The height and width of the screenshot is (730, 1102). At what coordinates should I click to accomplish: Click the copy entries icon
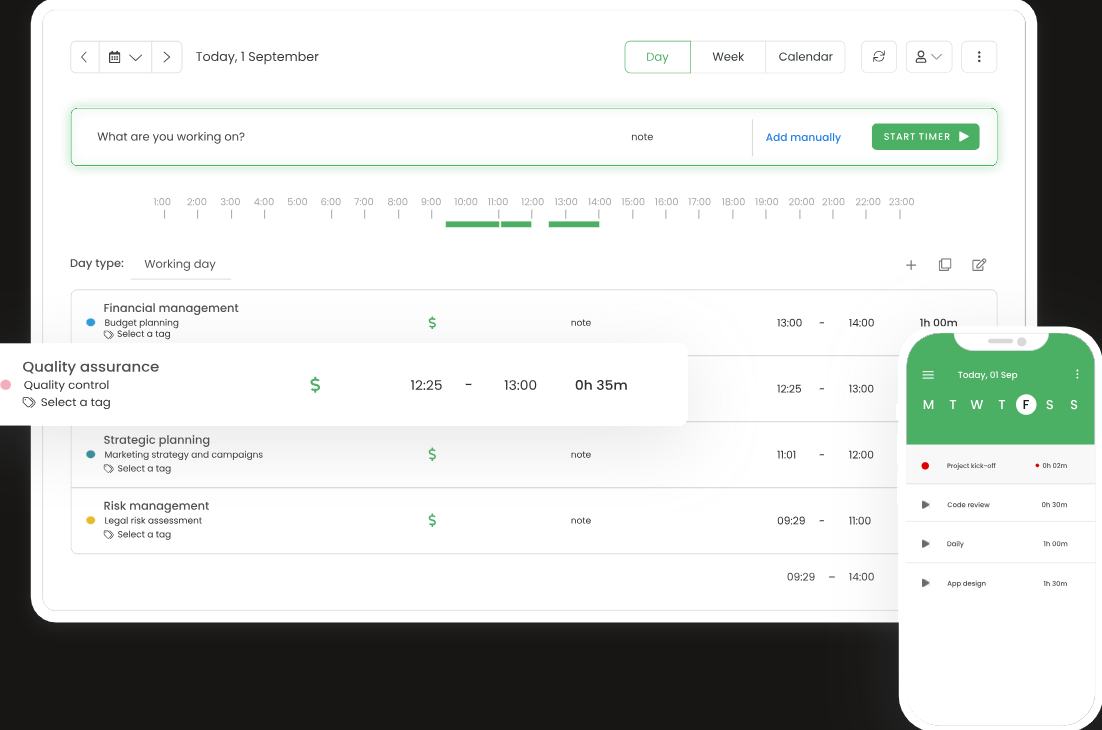(945, 265)
